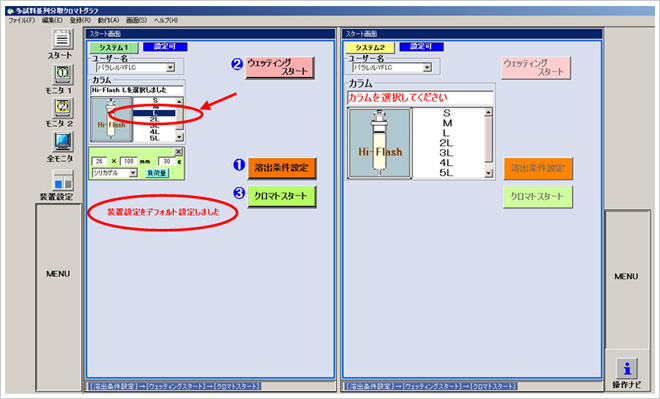Click the System 1 溶出条件設定 button
Screen dimensions: 660x399
click(x=282, y=168)
